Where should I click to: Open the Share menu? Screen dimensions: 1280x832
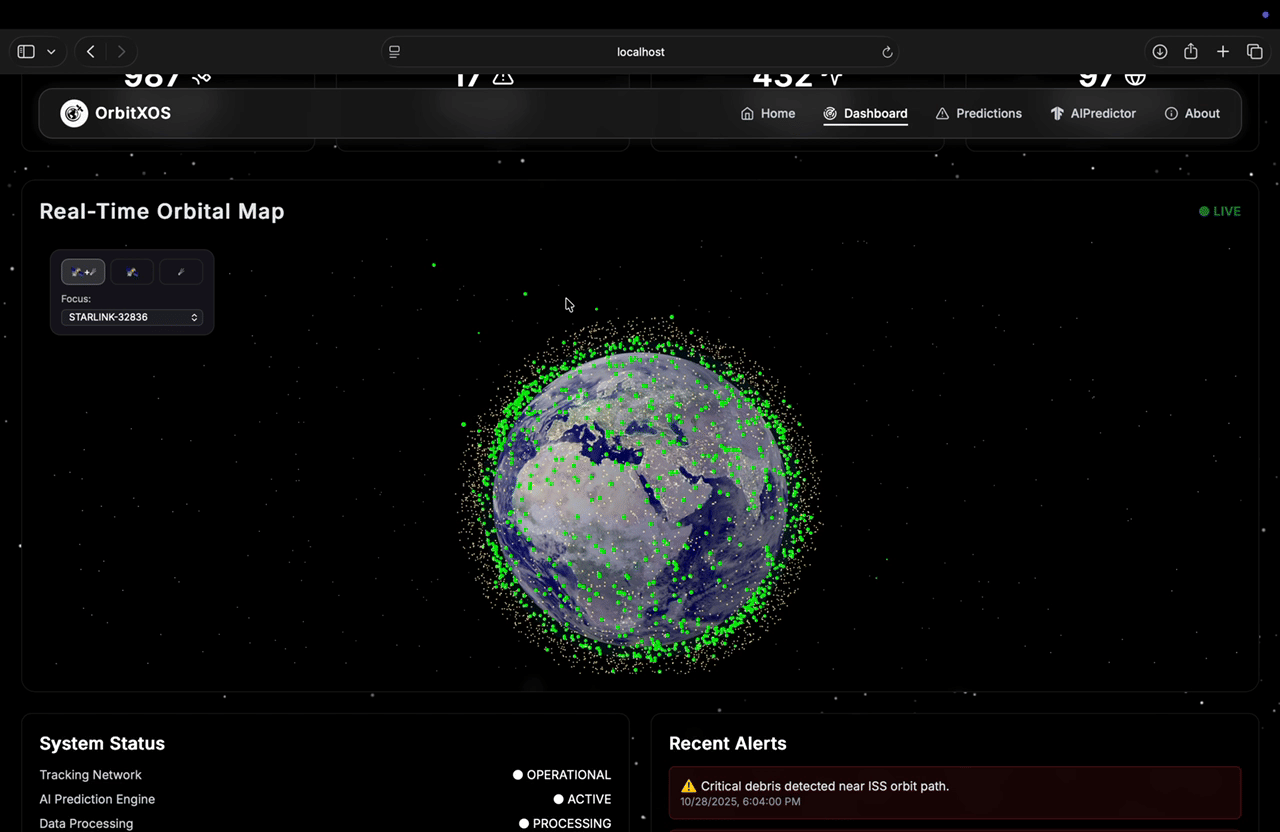coord(1191,52)
